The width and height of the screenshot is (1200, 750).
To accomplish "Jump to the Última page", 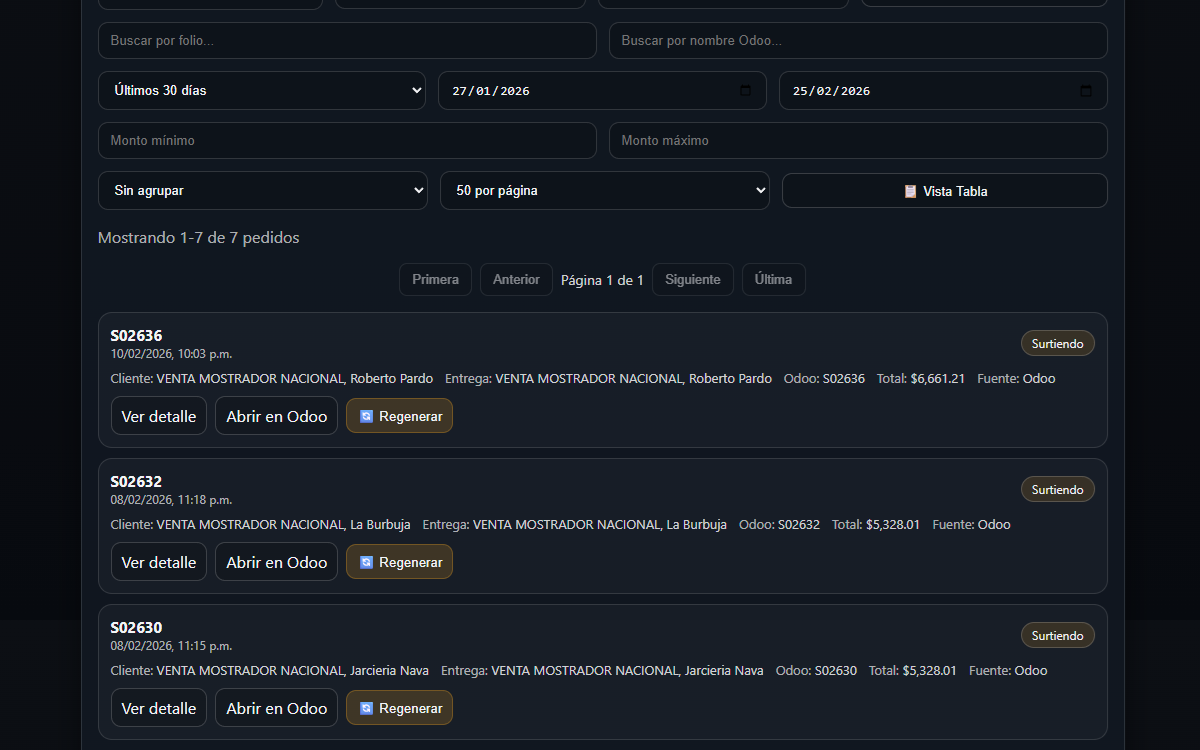I will coord(773,279).
